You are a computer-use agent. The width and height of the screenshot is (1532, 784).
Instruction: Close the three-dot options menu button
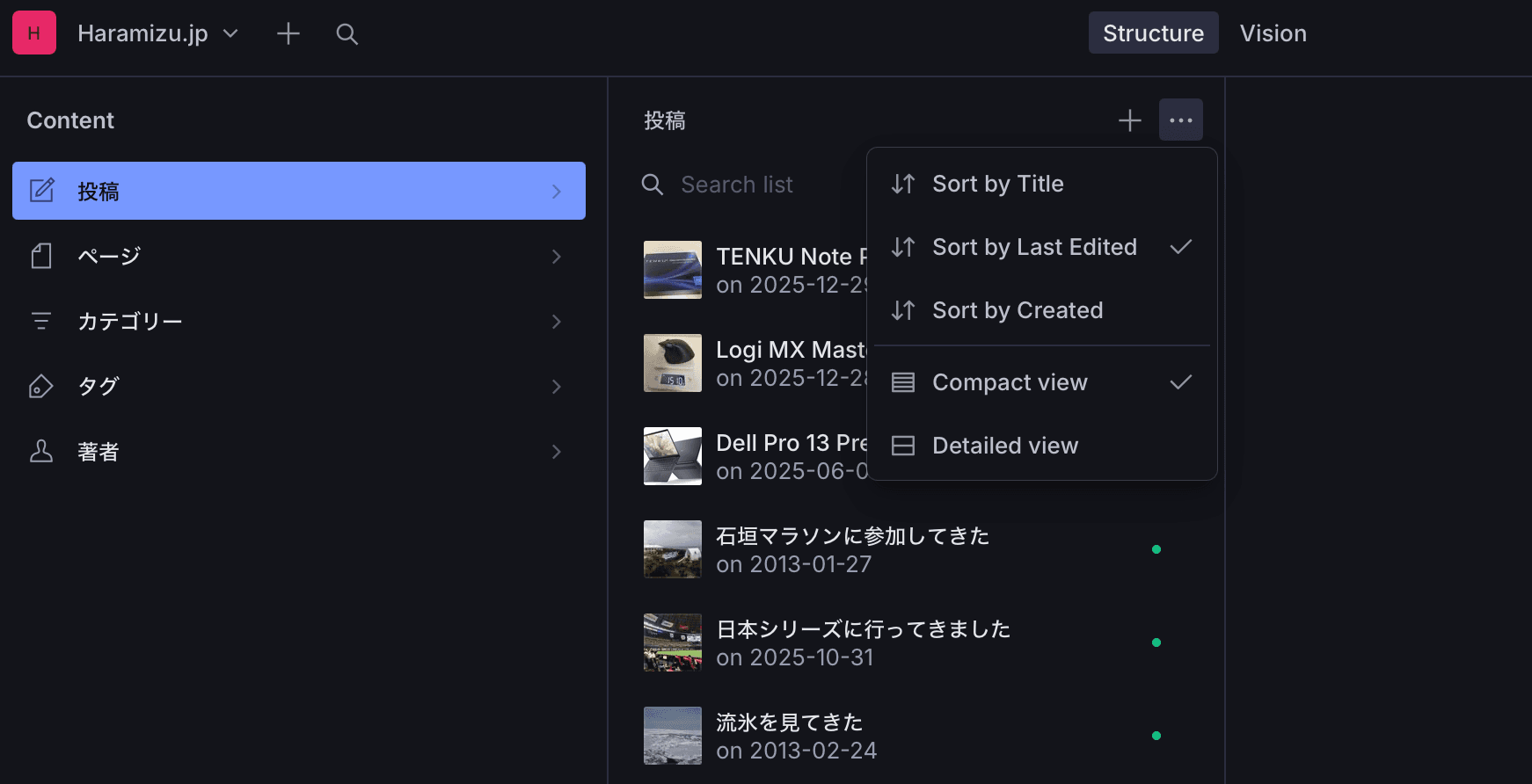click(x=1180, y=120)
